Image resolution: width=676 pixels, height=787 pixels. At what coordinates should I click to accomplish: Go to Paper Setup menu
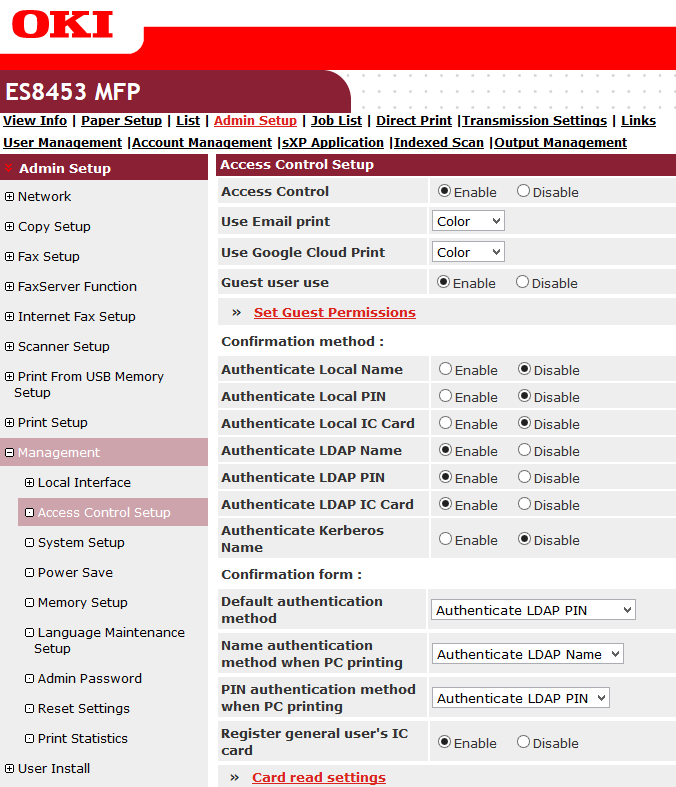click(x=121, y=120)
